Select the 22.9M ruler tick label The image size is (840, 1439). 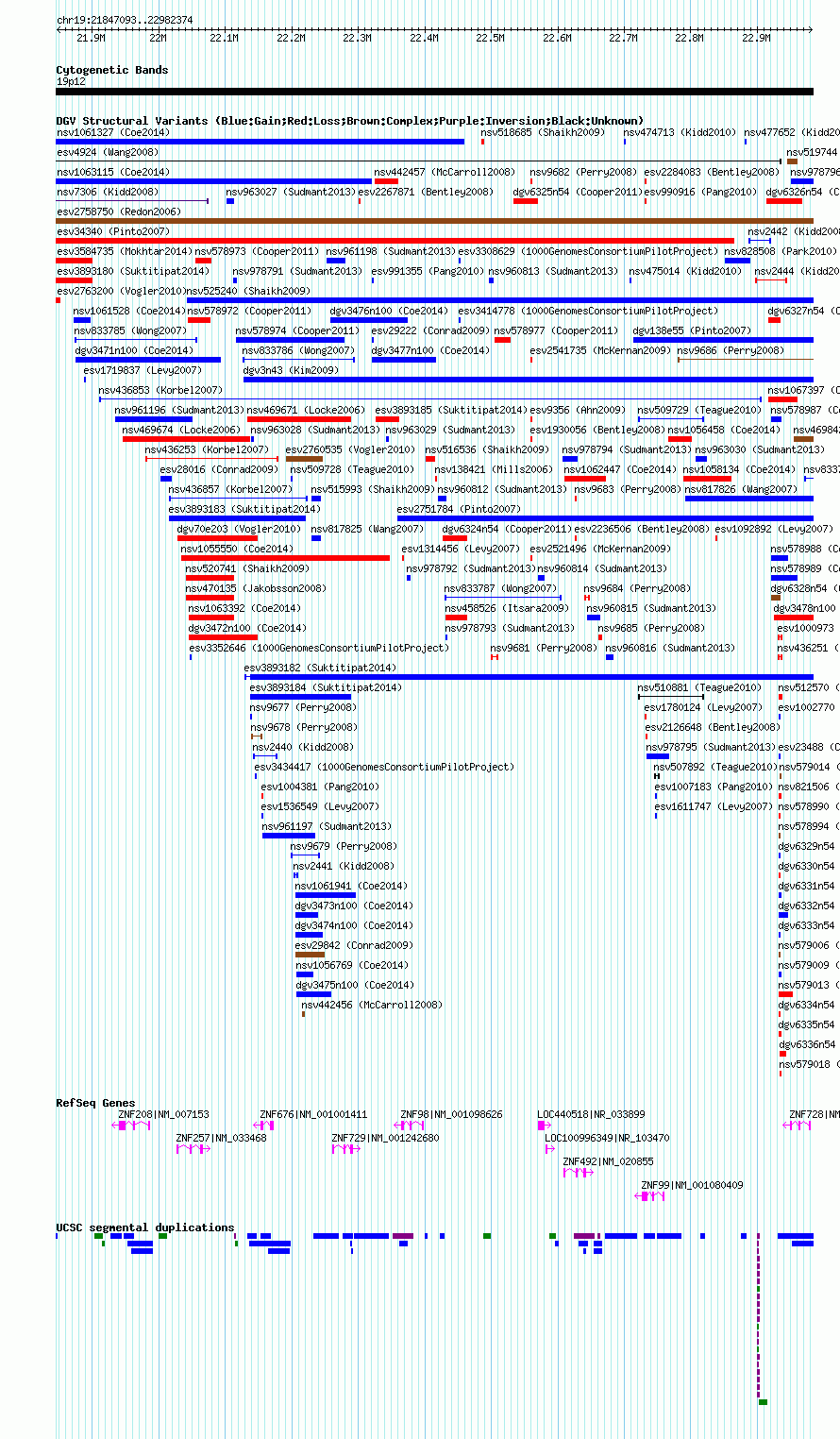pyautogui.click(x=756, y=38)
